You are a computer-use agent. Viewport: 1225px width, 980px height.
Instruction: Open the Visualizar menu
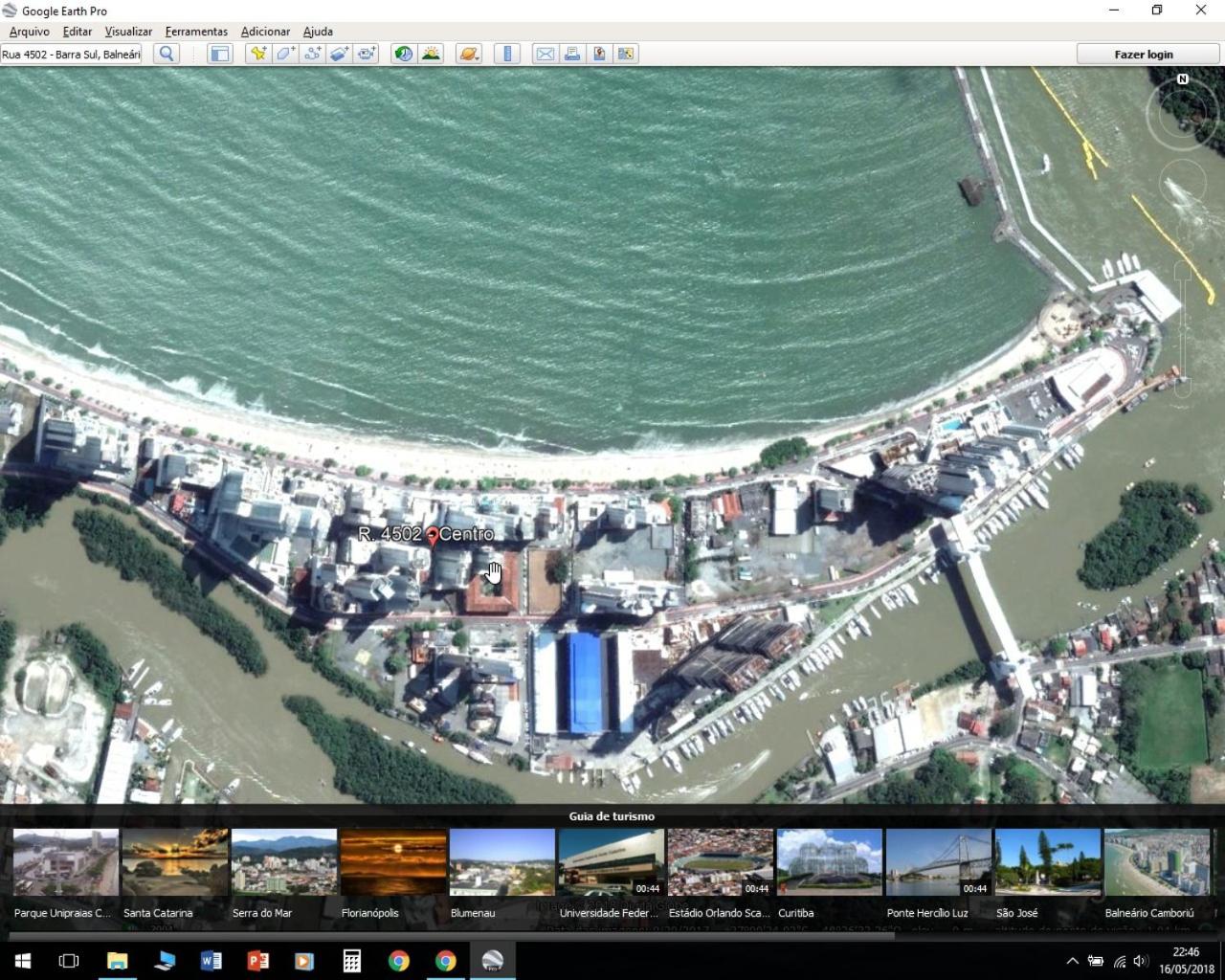(128, 32)
